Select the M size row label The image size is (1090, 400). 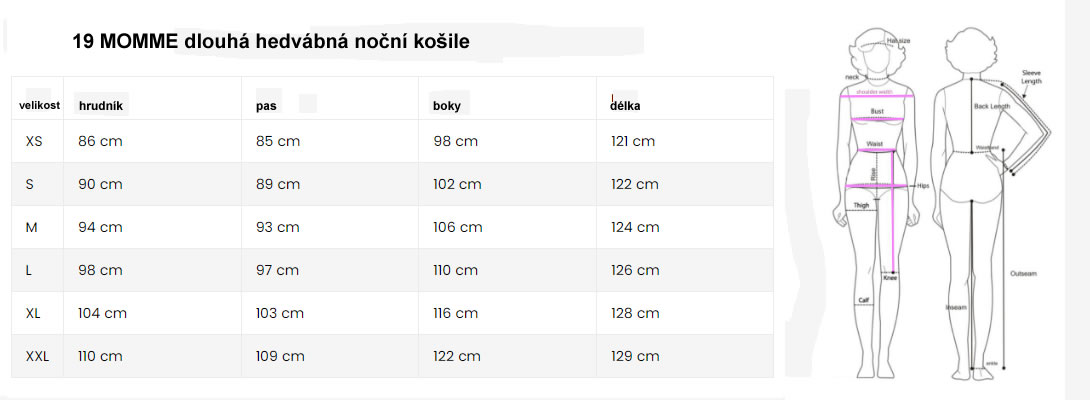pyautogui.click(x=31, y=228)
